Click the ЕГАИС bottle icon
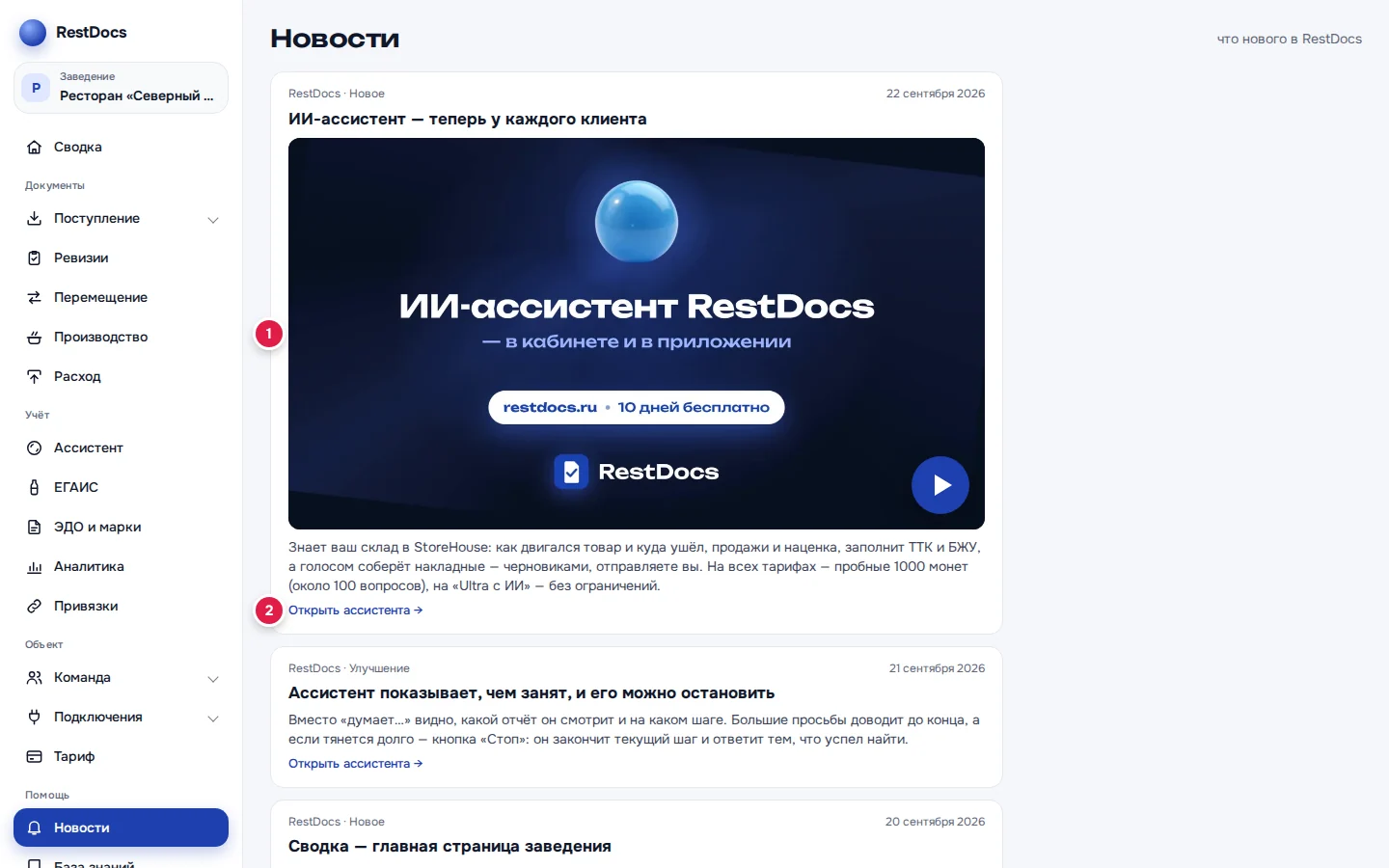The width and height of the screenshot is (1389, 868). [35, 488]
